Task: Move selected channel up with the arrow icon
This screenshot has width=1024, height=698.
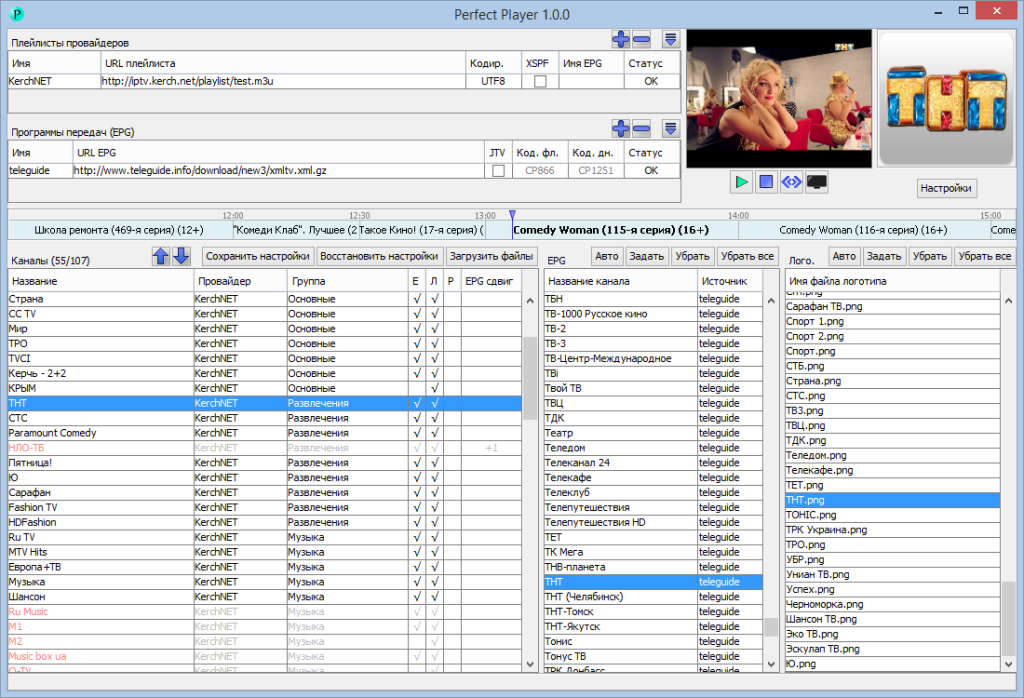Action: click(x=160, y=257)
